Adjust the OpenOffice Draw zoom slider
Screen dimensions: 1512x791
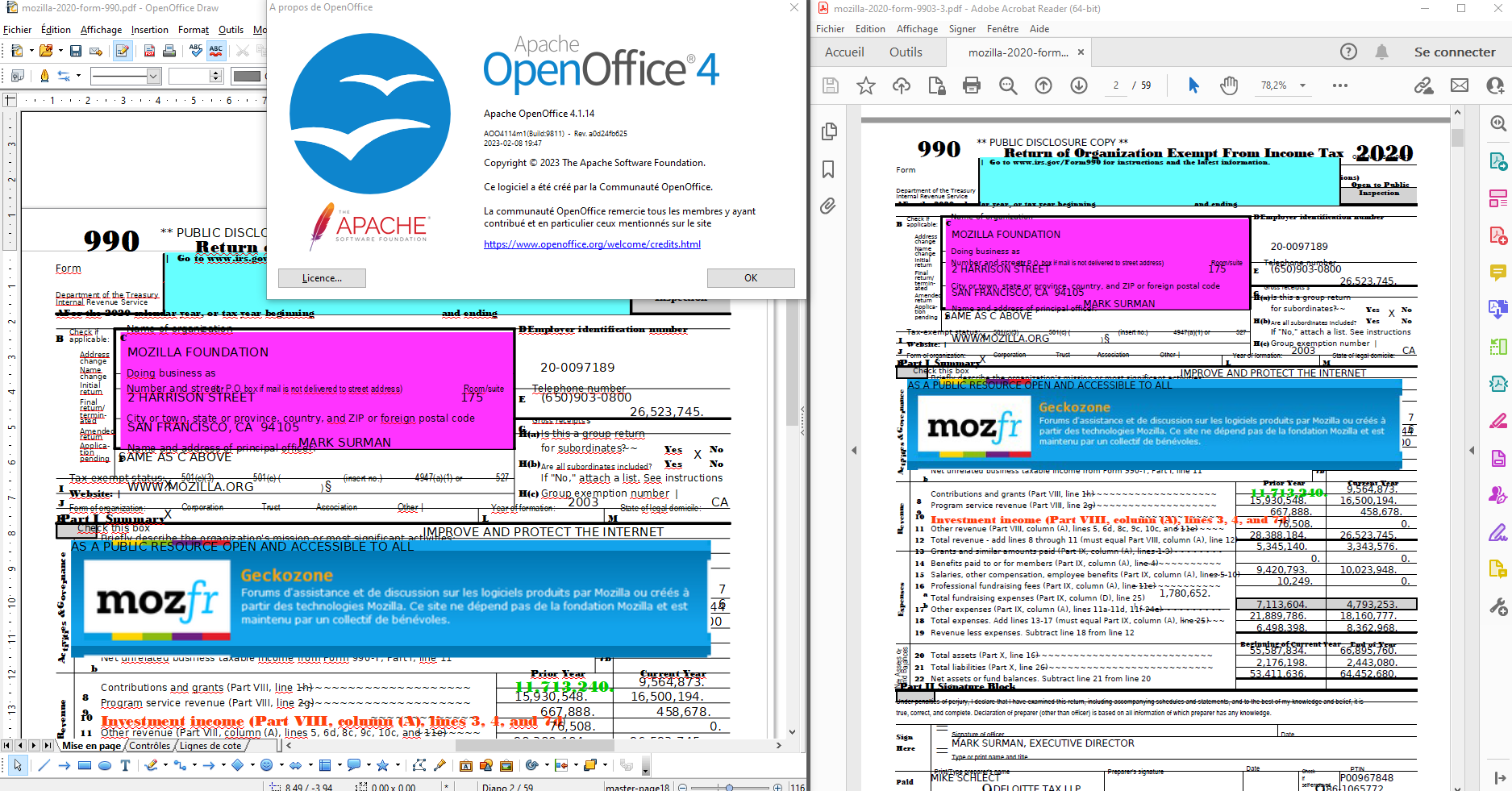[x=729, y=786]
